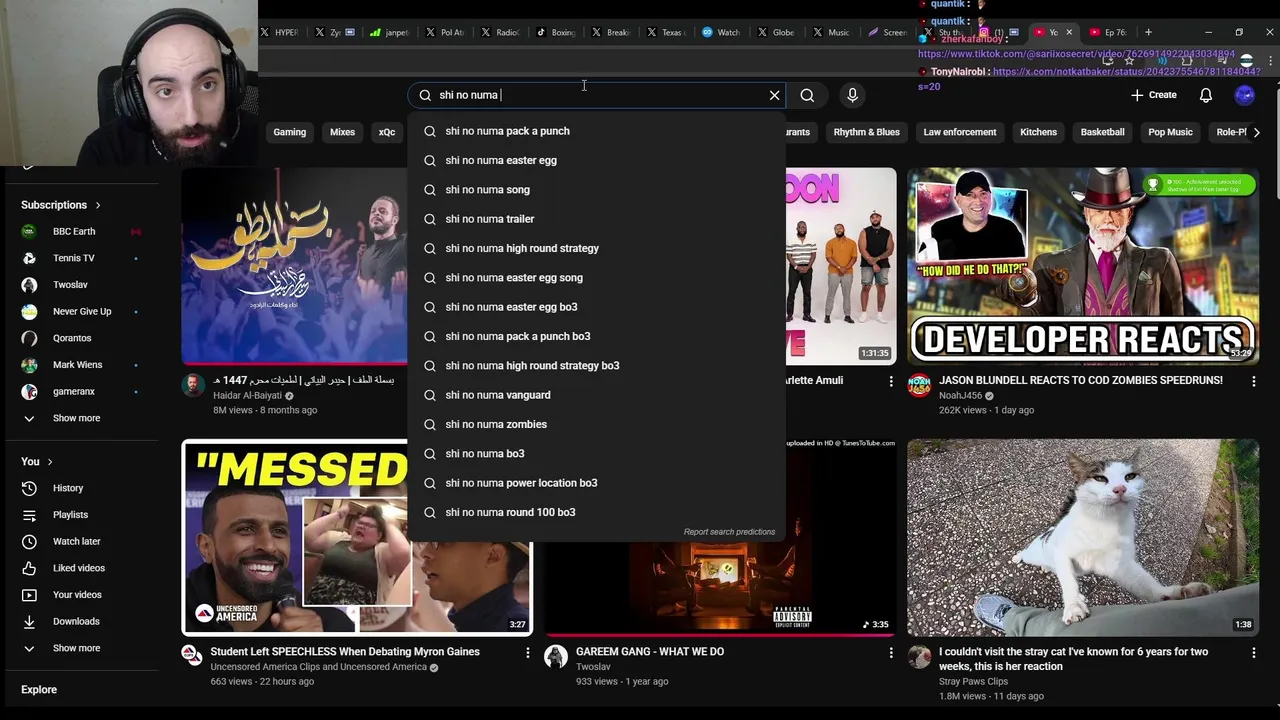Open Twoslav avatar beside Gareem Gang video
1280x720 pixels.
pyautogui.click(x=555, y=656)
